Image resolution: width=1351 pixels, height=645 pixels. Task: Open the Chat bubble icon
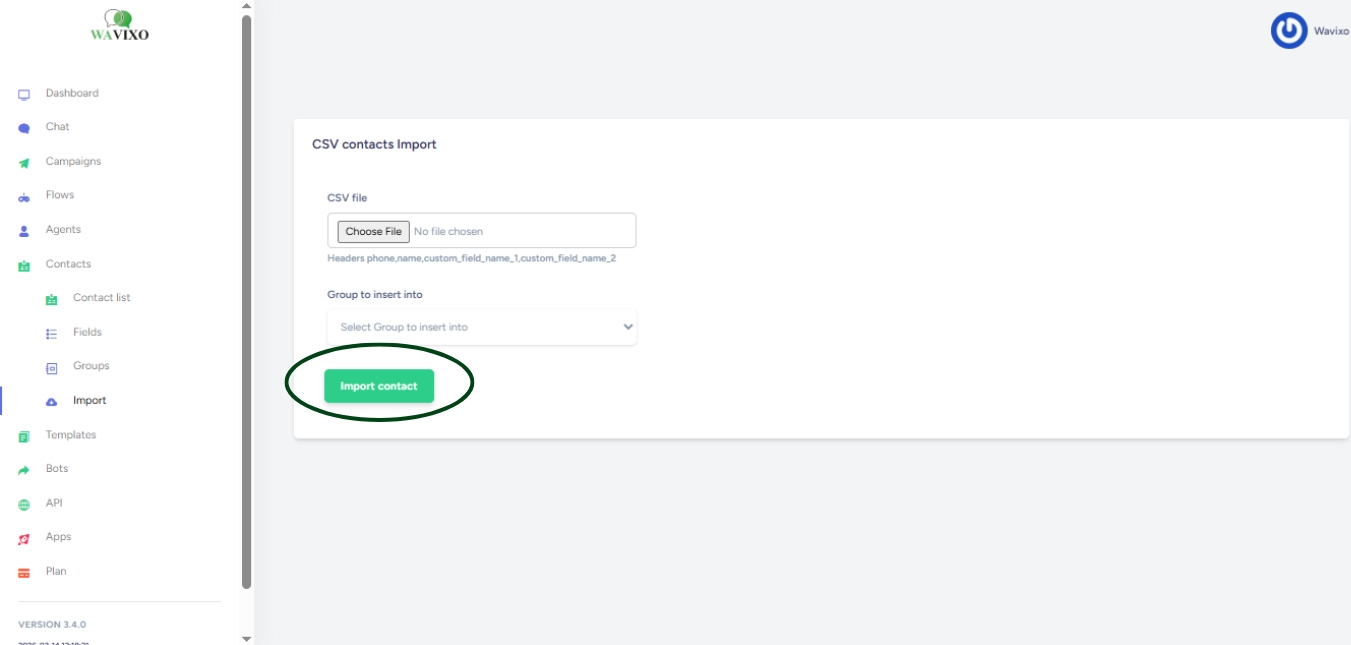(24, 128)
